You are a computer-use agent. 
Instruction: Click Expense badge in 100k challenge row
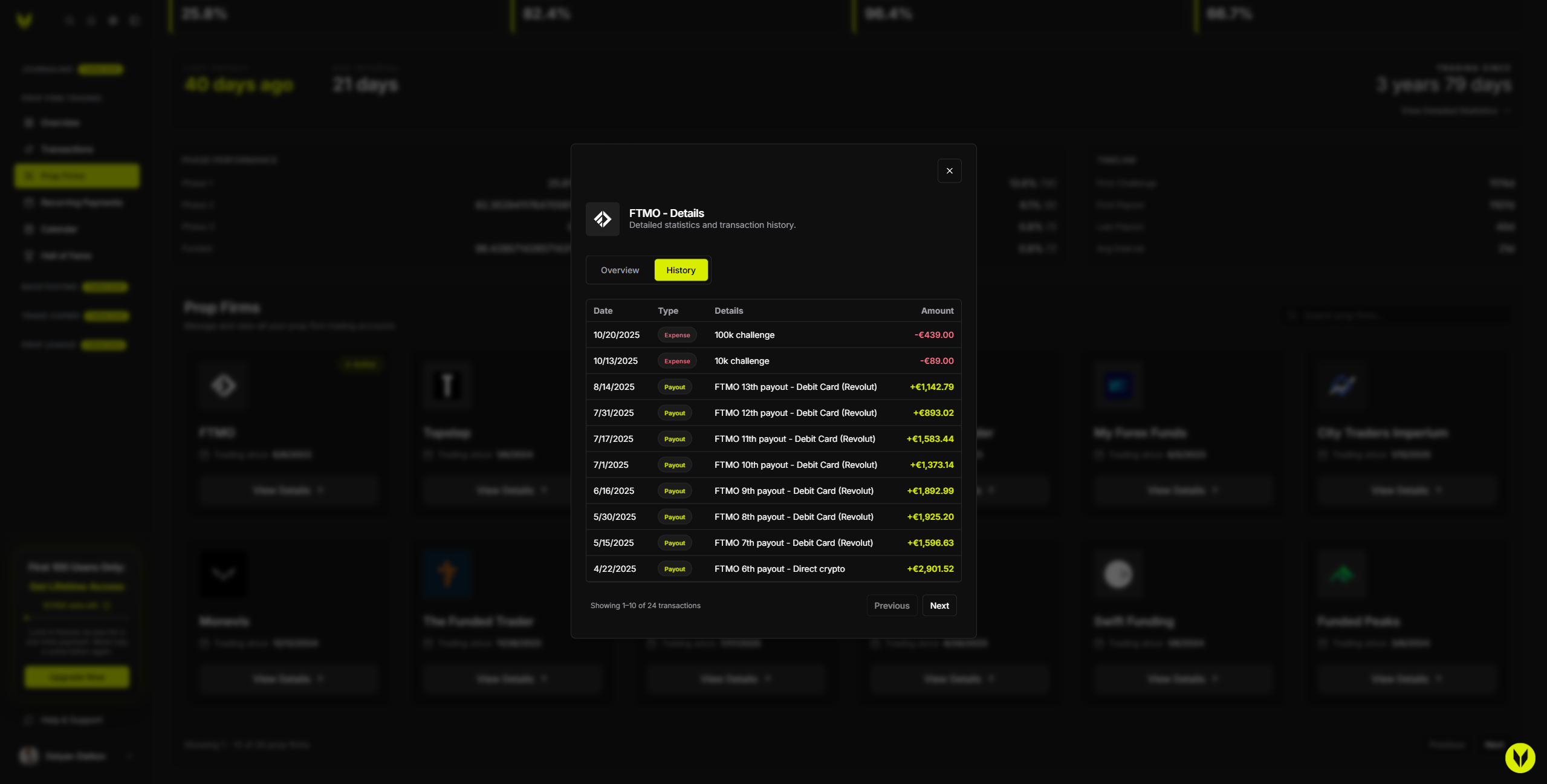click(677, 335)
